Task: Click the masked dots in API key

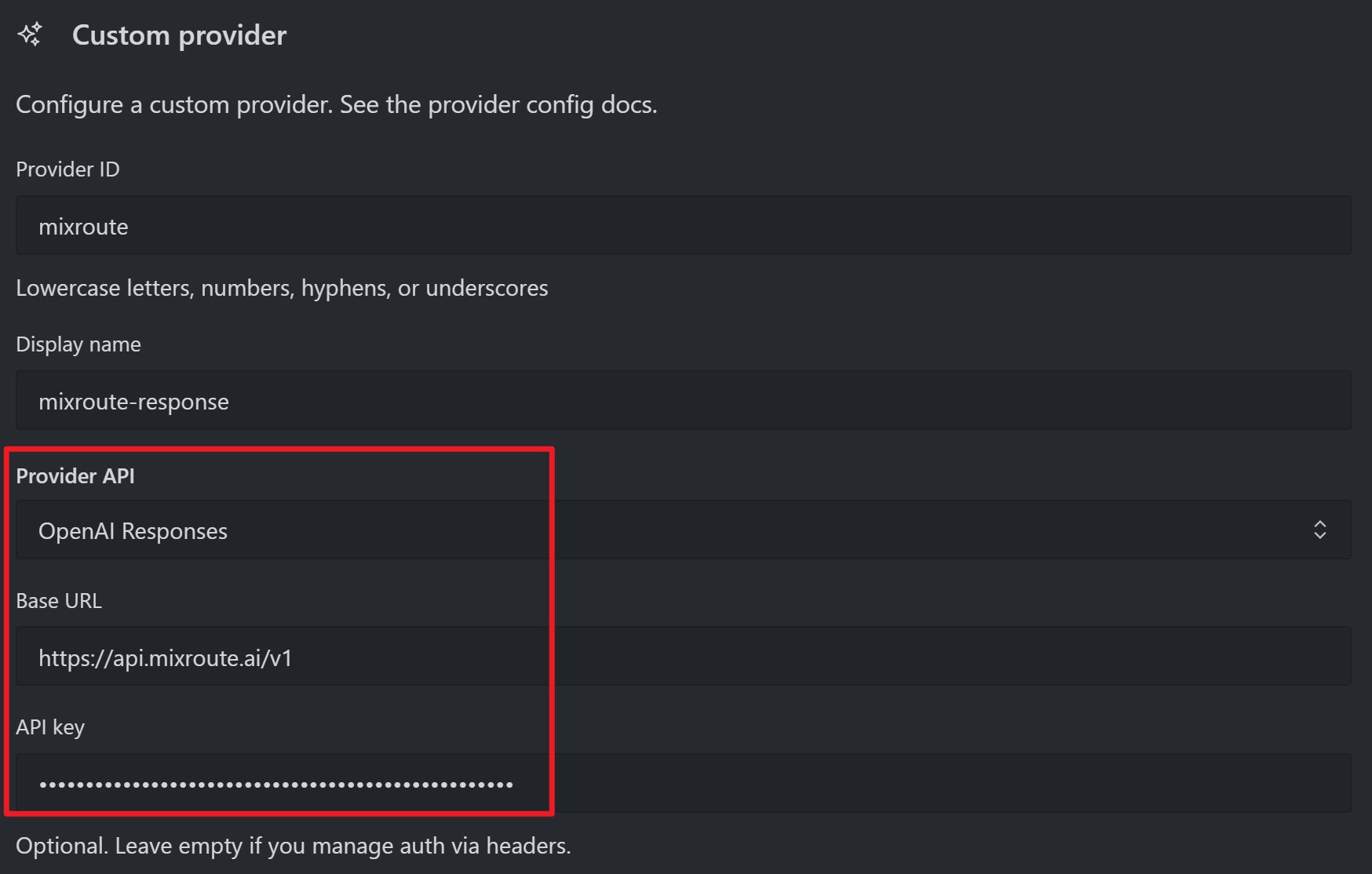Action: (x=276, y=784)
